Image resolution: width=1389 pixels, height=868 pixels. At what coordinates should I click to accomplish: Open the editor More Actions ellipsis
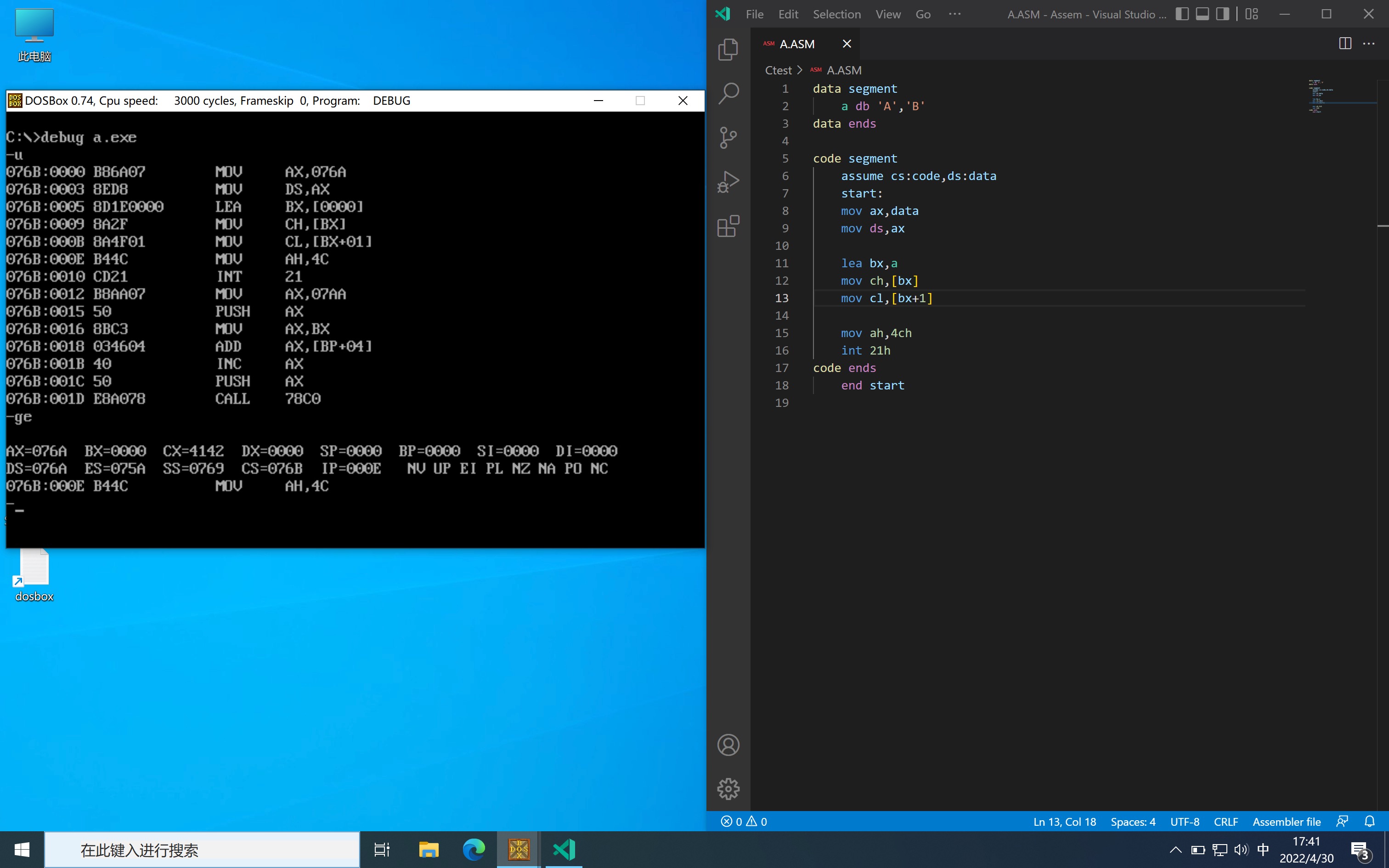pyautogui.click(x=1369, y=44)
